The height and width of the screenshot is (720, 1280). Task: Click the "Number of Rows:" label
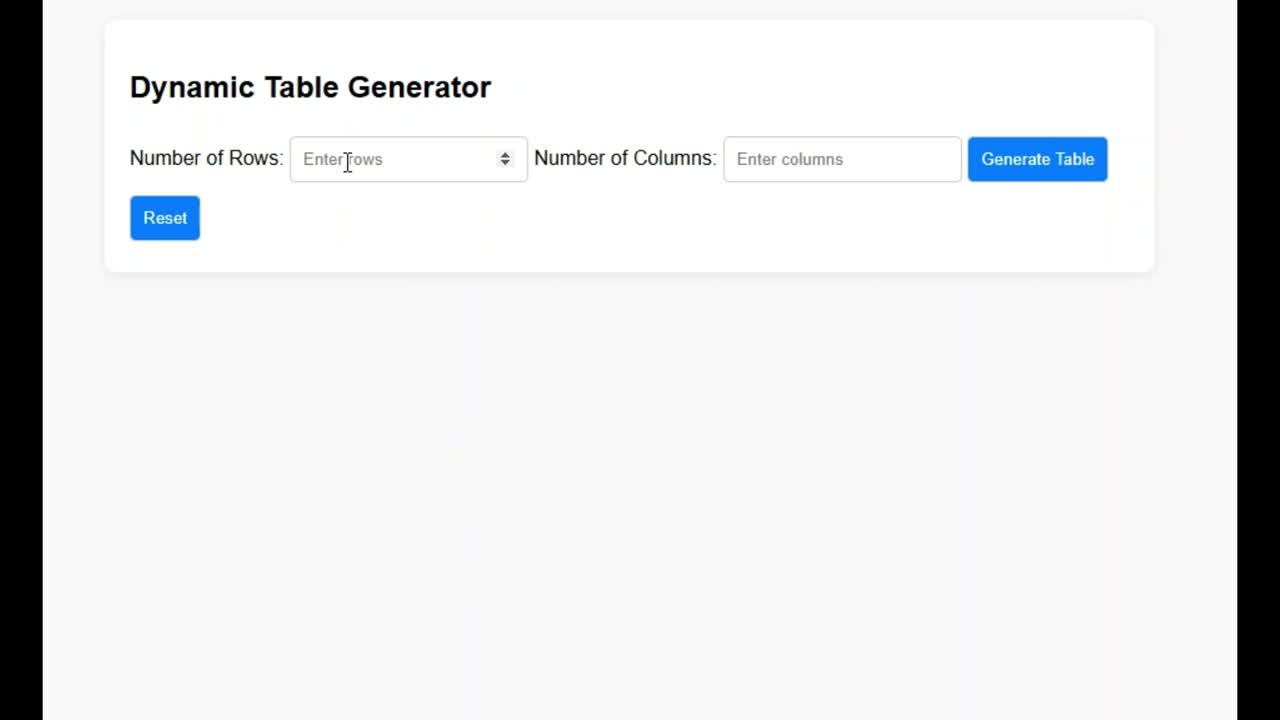pyautogui.click(x=207, y=158)
